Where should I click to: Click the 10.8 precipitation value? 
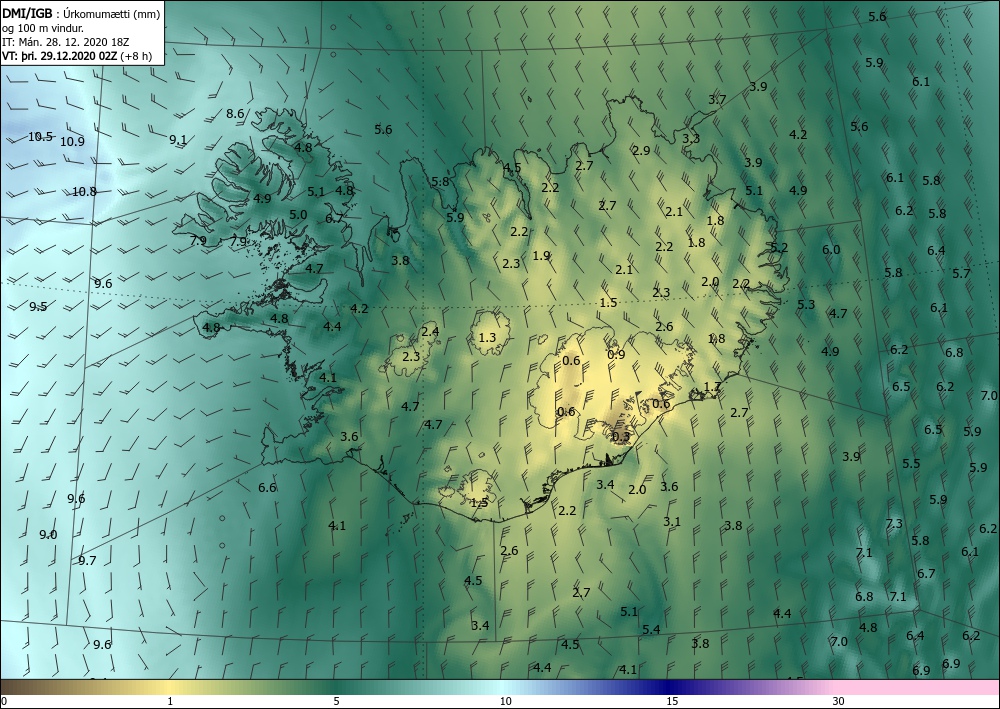pyautogui.click(x=84, y=191)
